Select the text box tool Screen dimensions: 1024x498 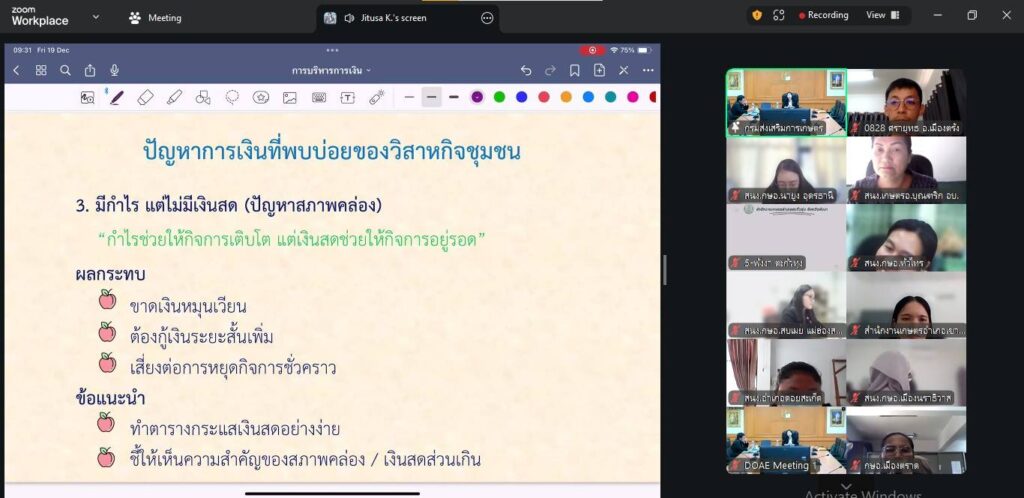[x=348, y=97]
